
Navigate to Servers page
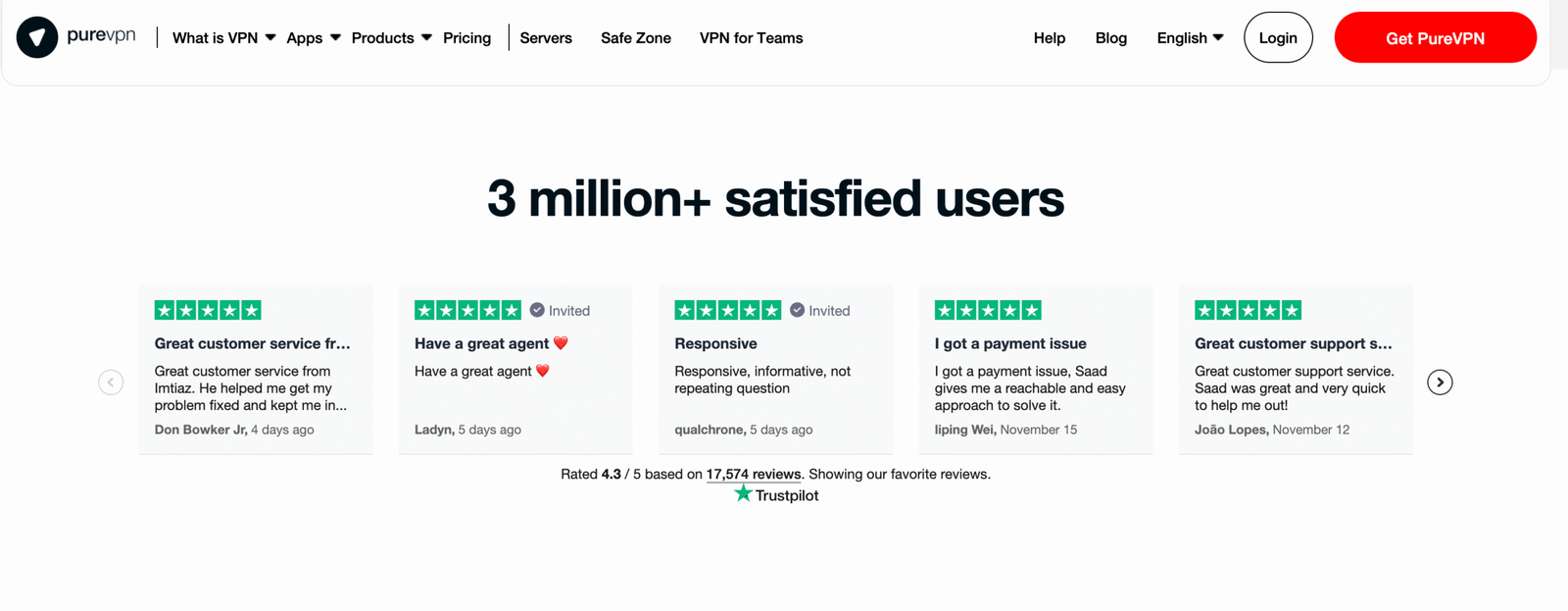click(x=546, y=38)
